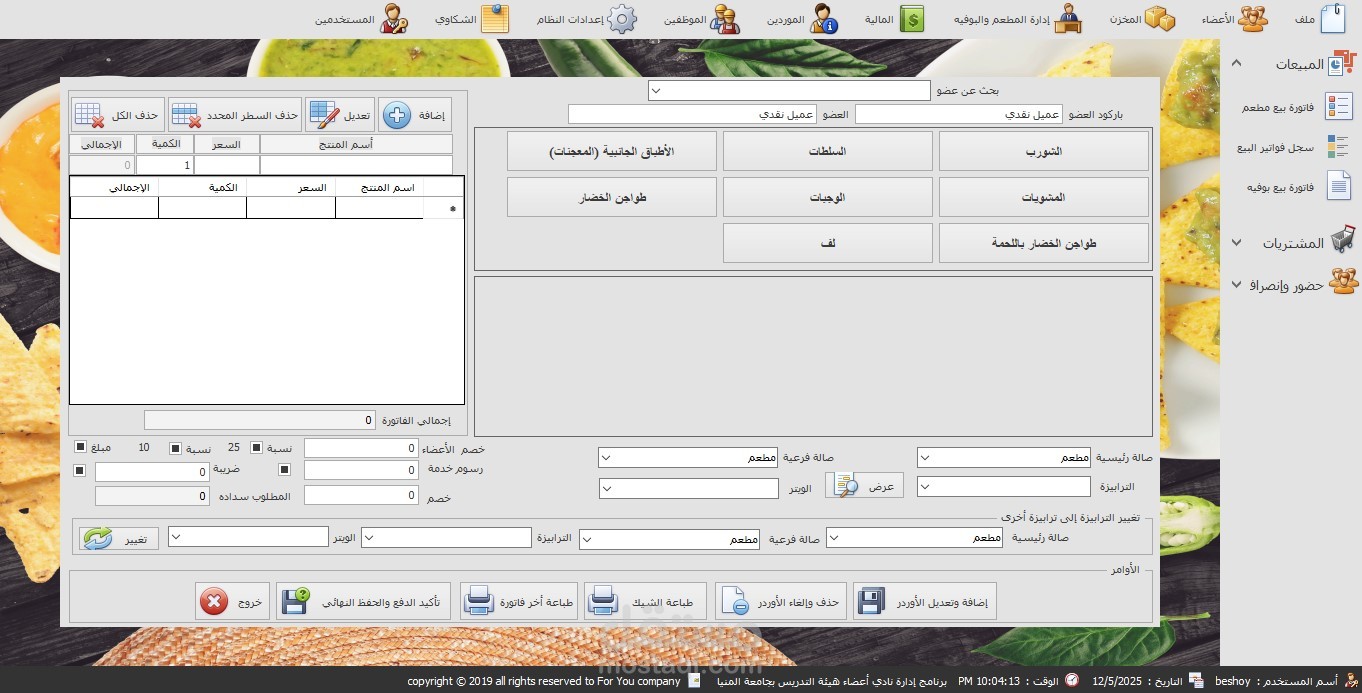1362x693 pixels.
Task: Click the المشتريات shopping cart icon
Action: [x=1341, y=241]
